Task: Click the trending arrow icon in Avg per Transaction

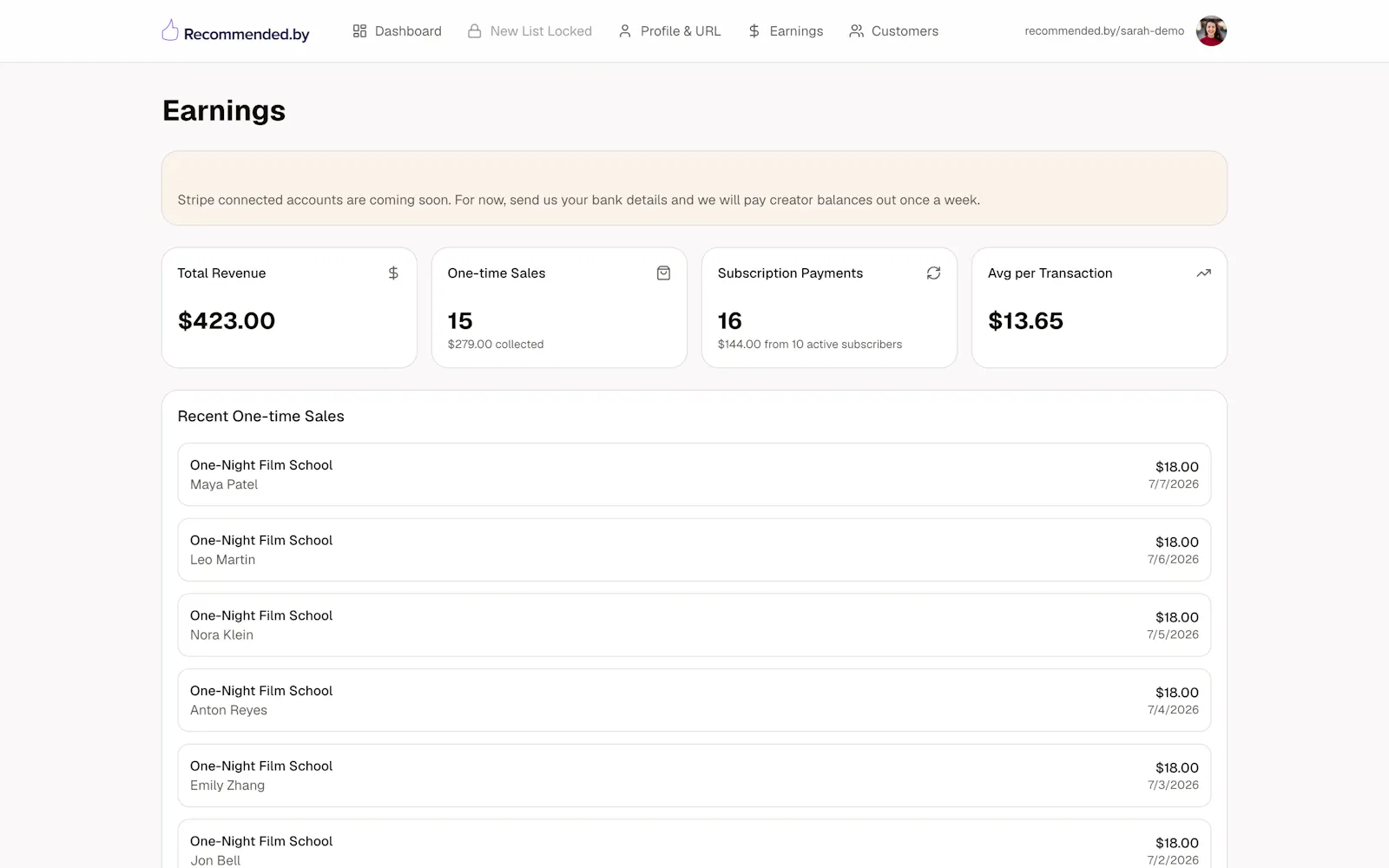Action: pyautogui.click(x=1203, y=273)
